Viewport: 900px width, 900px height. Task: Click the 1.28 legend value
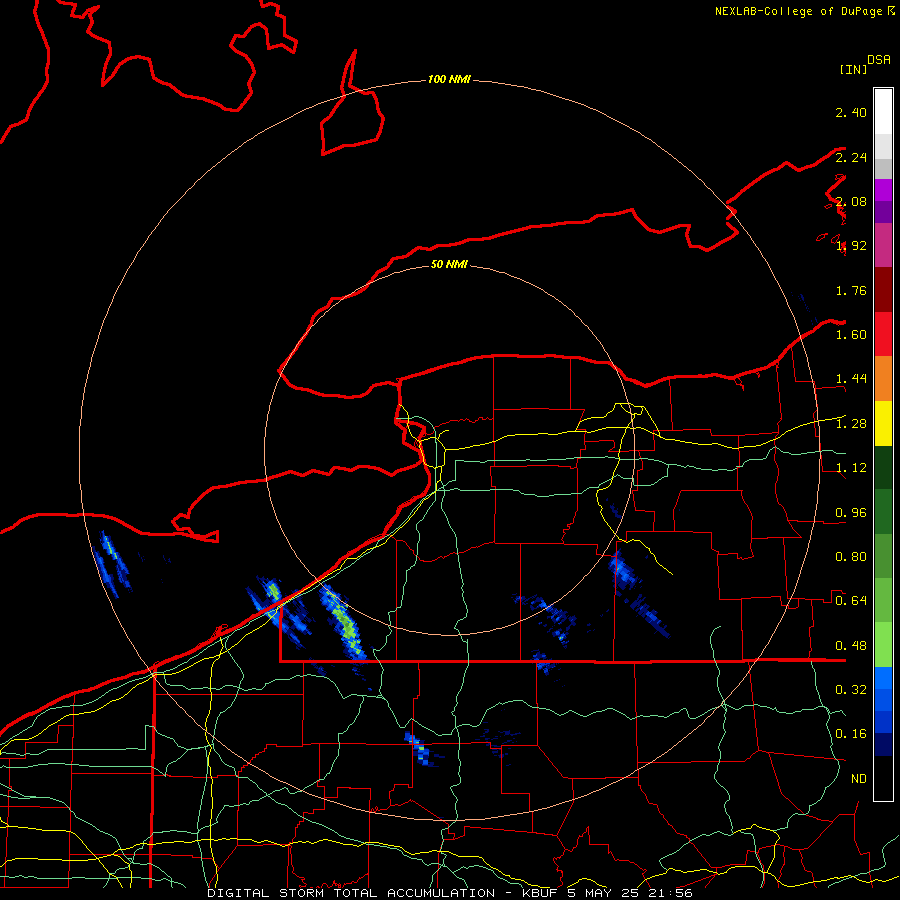point(851,424)
